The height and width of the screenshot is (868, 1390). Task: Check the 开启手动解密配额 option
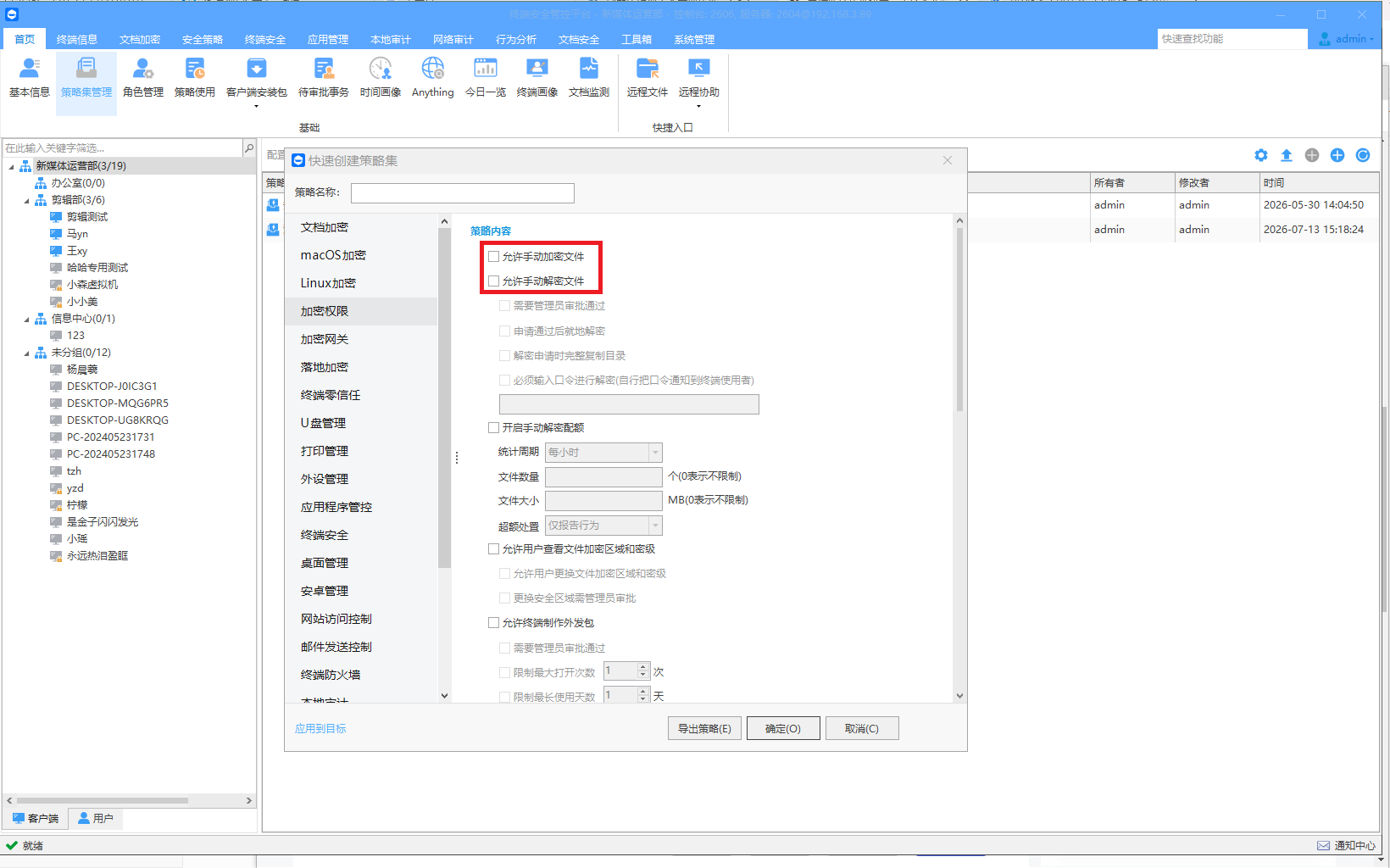493,427
